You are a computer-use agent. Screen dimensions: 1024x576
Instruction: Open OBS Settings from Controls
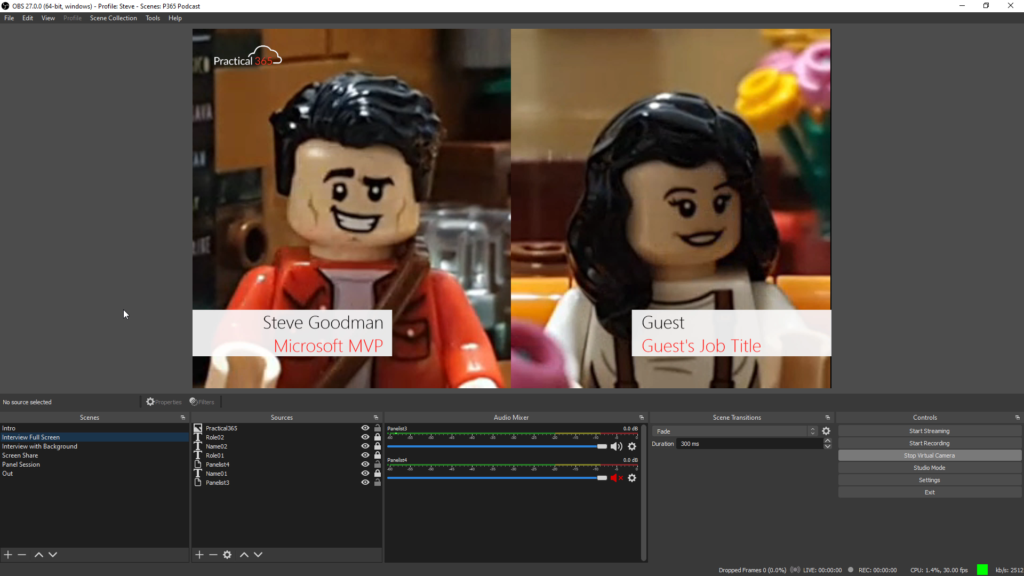(929, 480)
